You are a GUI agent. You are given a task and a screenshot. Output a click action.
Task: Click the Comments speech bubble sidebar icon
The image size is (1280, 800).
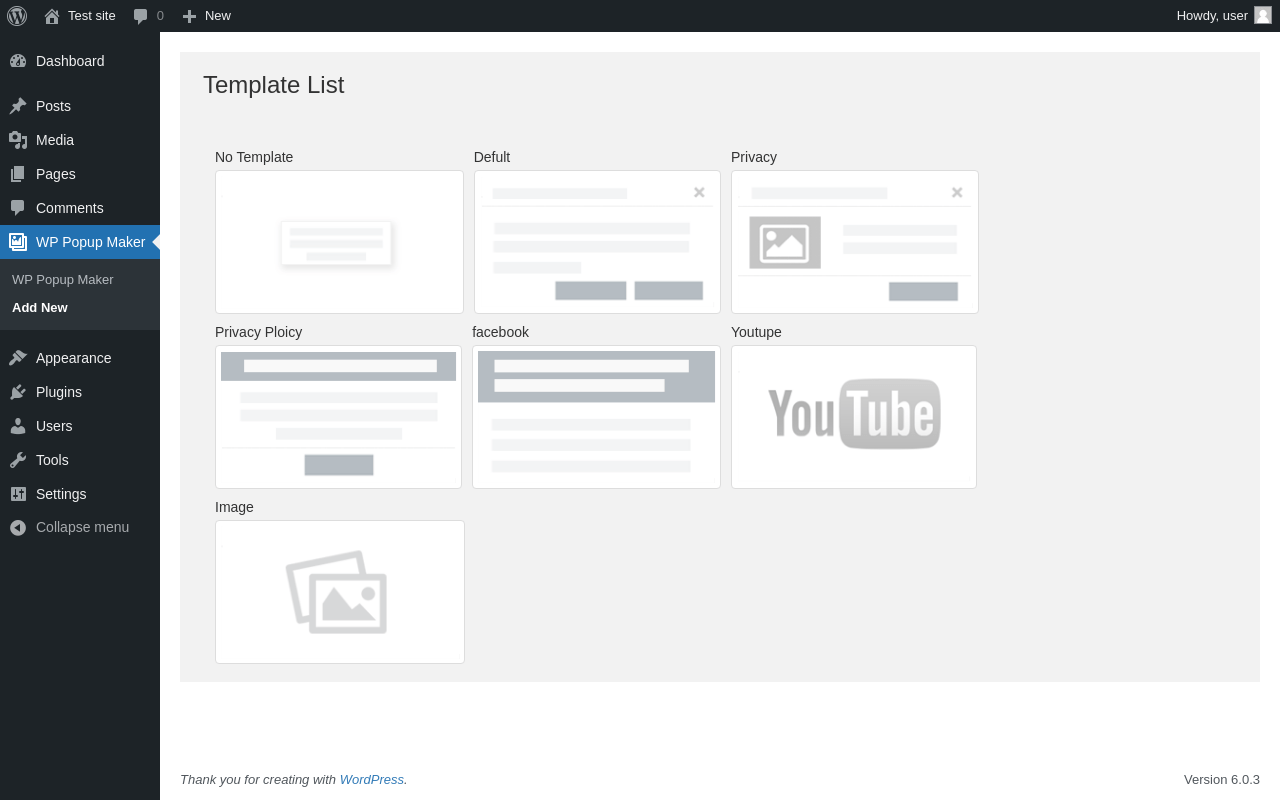[18, 208]
